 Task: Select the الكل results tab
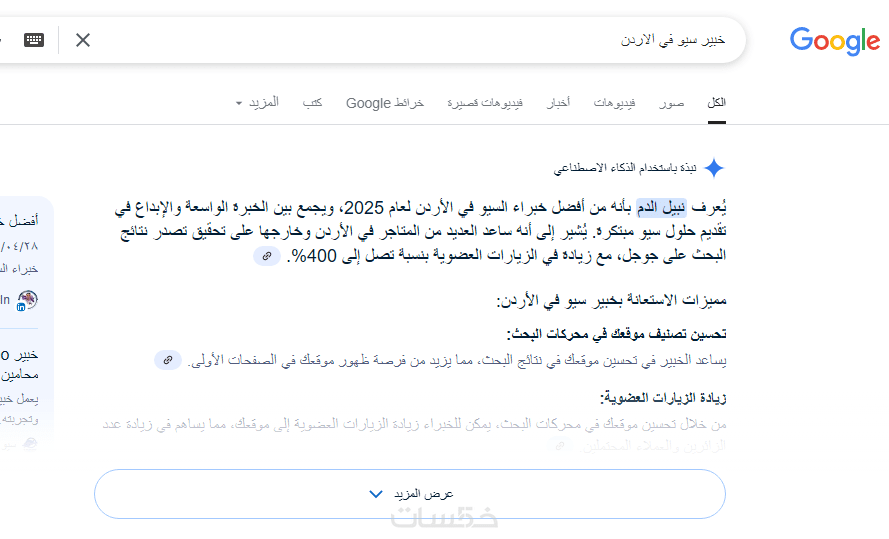point(717,103)
